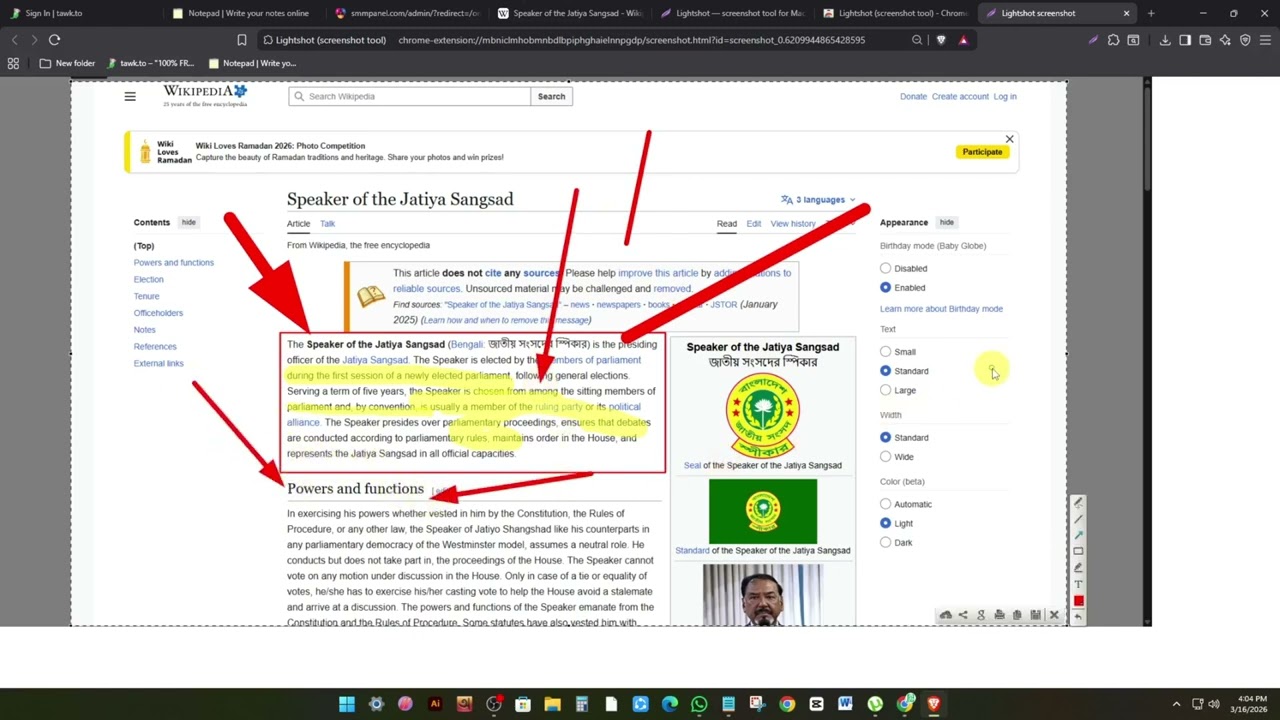The height and width of the screenshot is (720, 1280).
Task: Jump to Powers and functions in Contents
Action: coord(174,263)
